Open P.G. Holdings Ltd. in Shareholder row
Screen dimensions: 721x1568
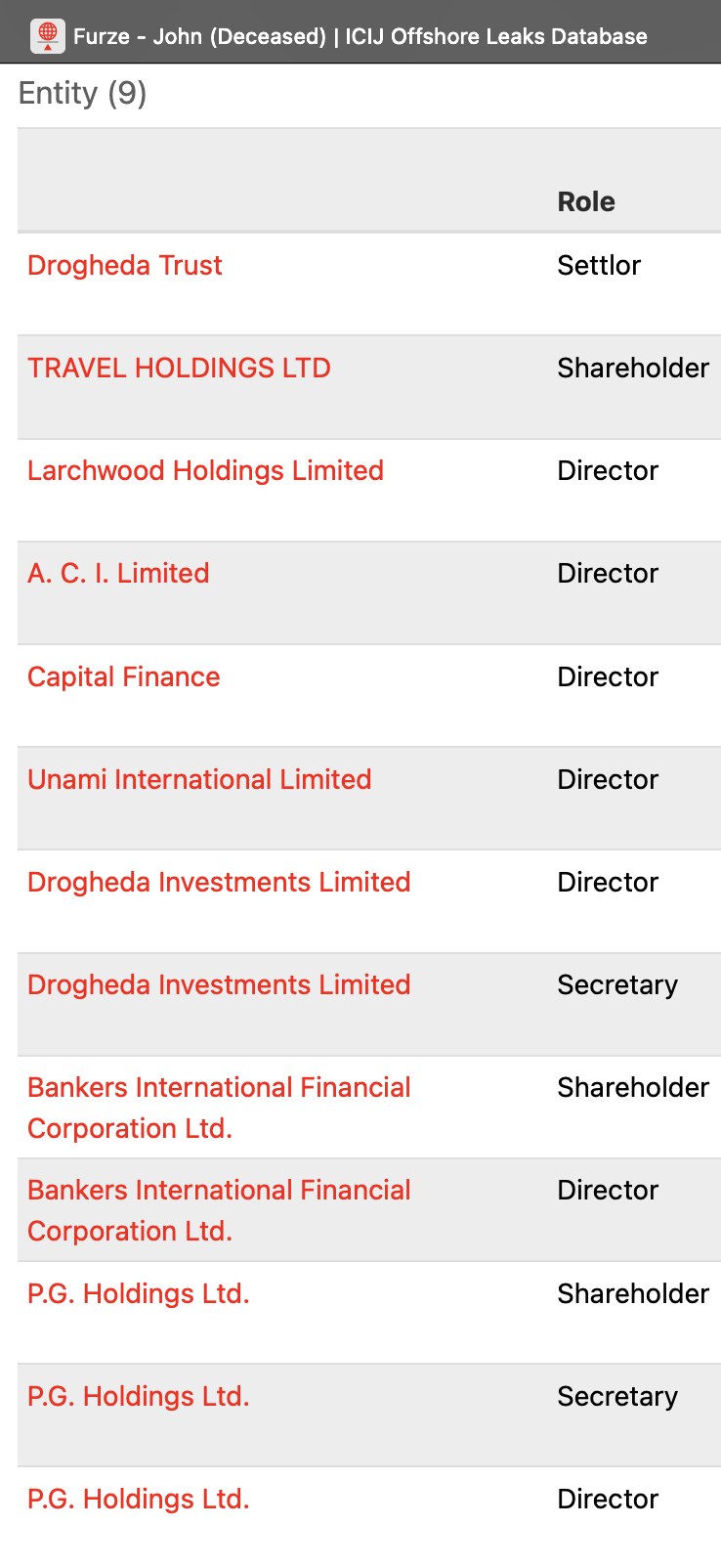coord(139,1293)
